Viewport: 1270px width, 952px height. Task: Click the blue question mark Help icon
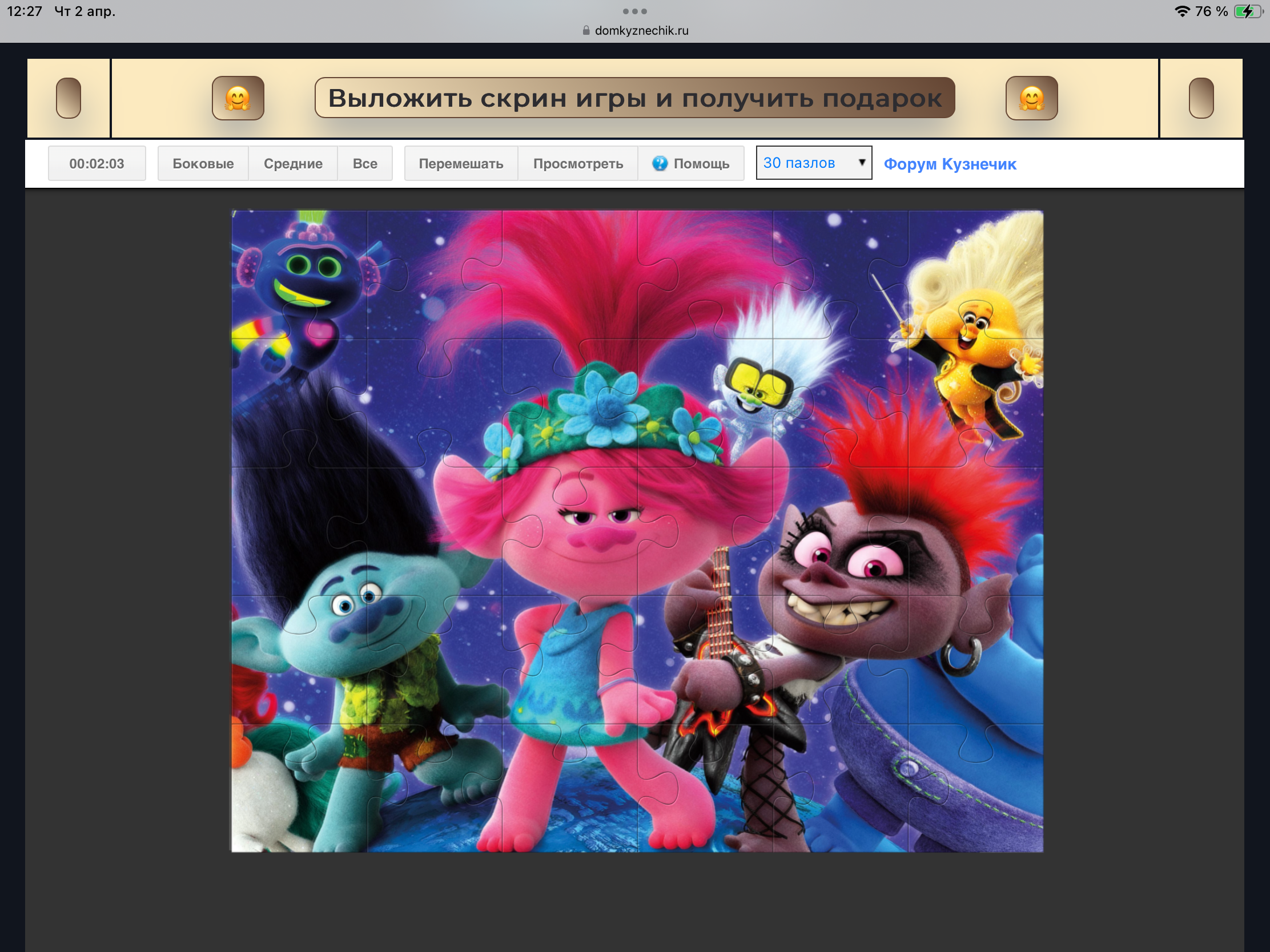660,164
